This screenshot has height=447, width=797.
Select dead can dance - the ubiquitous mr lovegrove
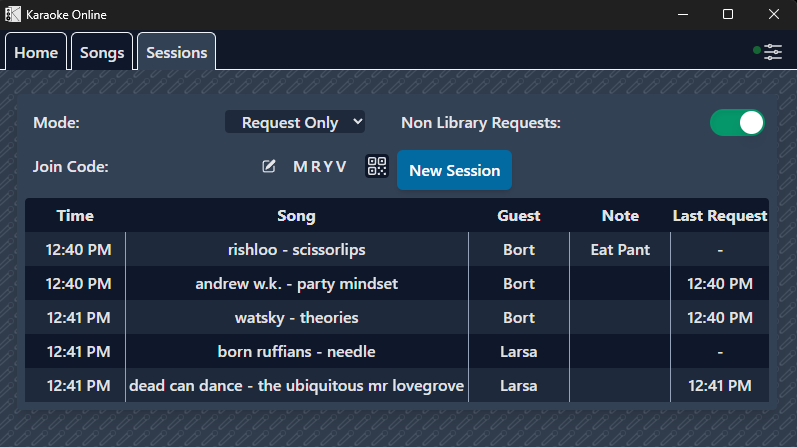tap(397, 385)
